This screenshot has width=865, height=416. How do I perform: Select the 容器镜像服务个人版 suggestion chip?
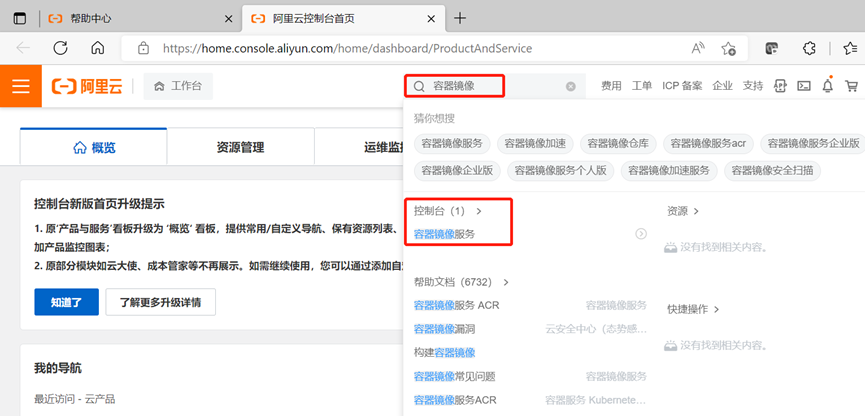pos(560,170)
